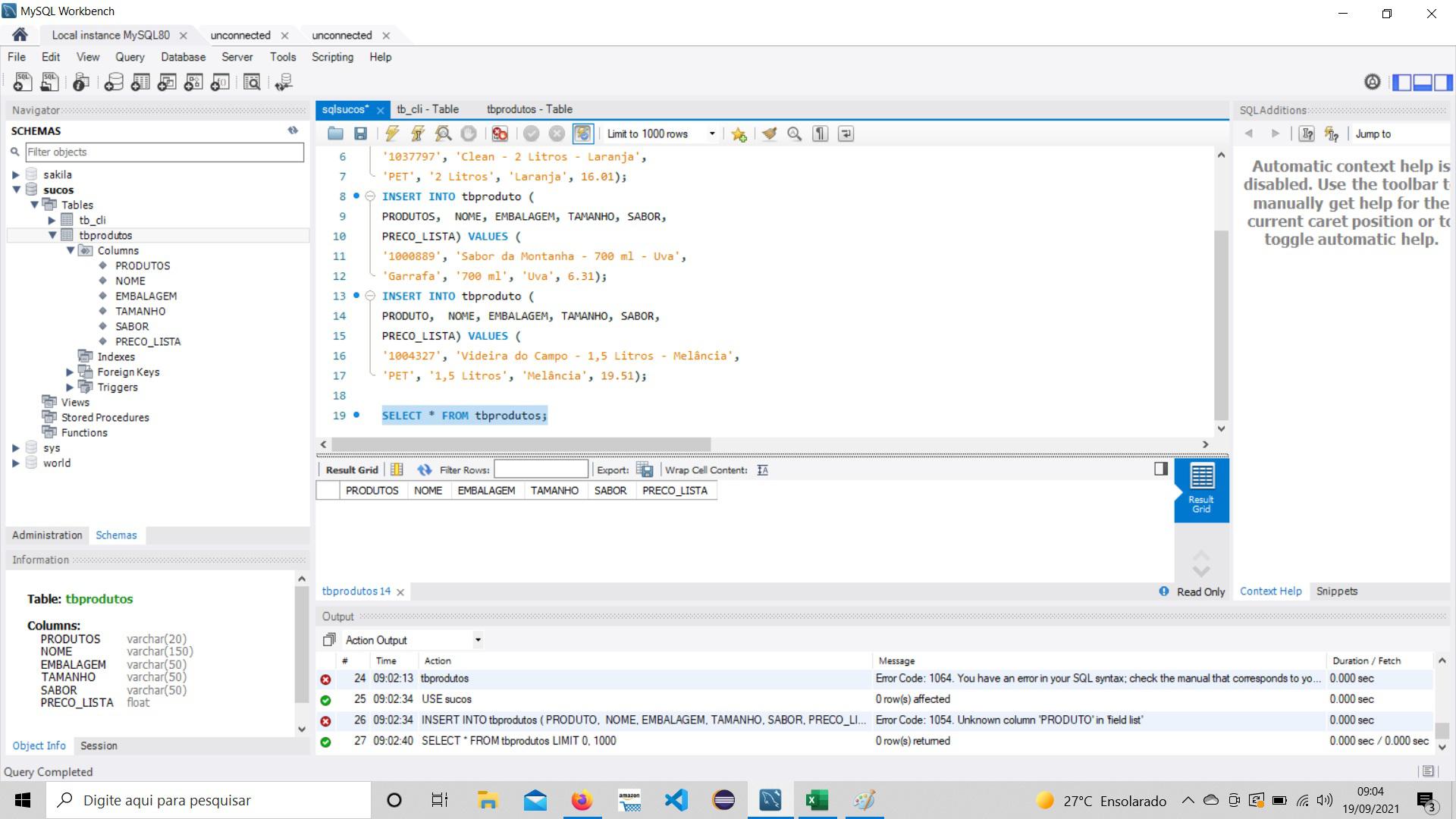Image resolution: width=1456 pixels, height=819 pixels.
Task: Toggle wrap cell content icon
Action: [763, 470]
